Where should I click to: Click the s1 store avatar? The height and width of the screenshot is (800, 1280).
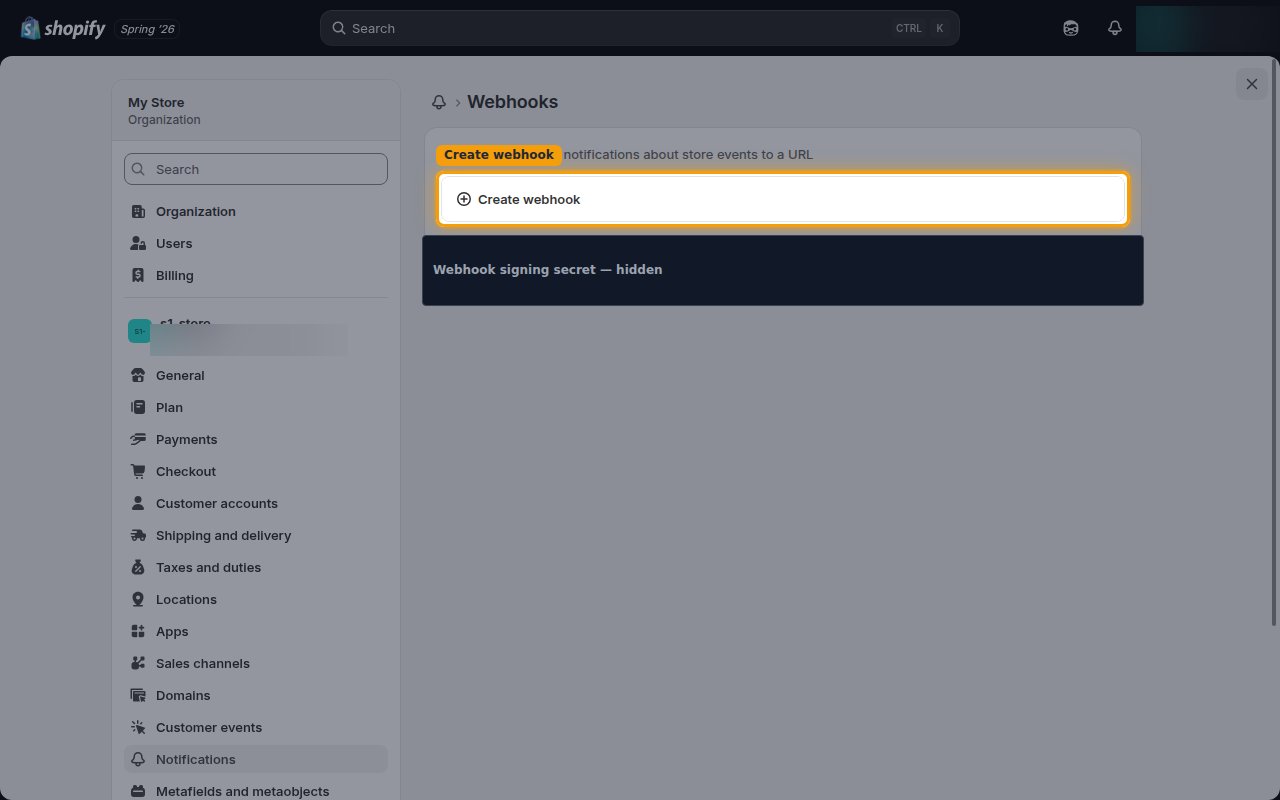pos(139,331)
